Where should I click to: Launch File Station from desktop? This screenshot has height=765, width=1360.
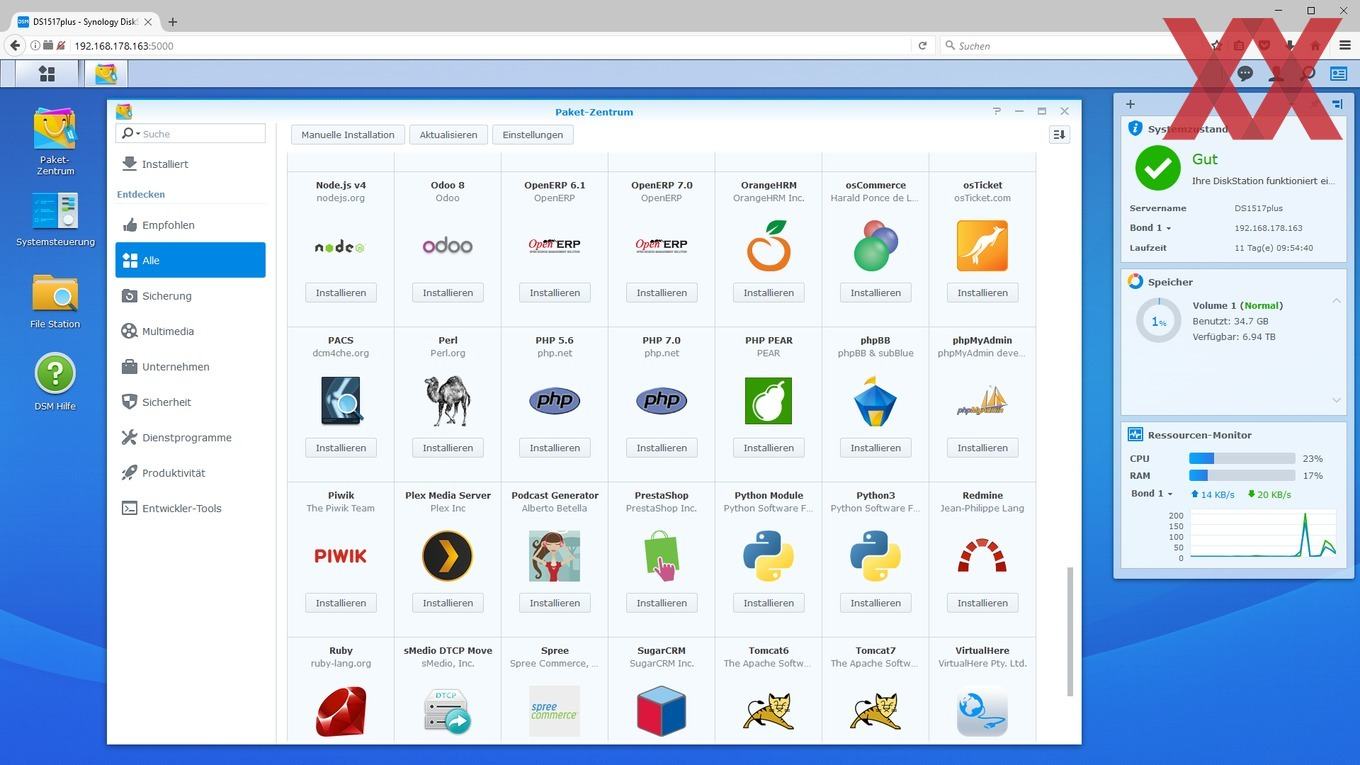click(55, 301)
